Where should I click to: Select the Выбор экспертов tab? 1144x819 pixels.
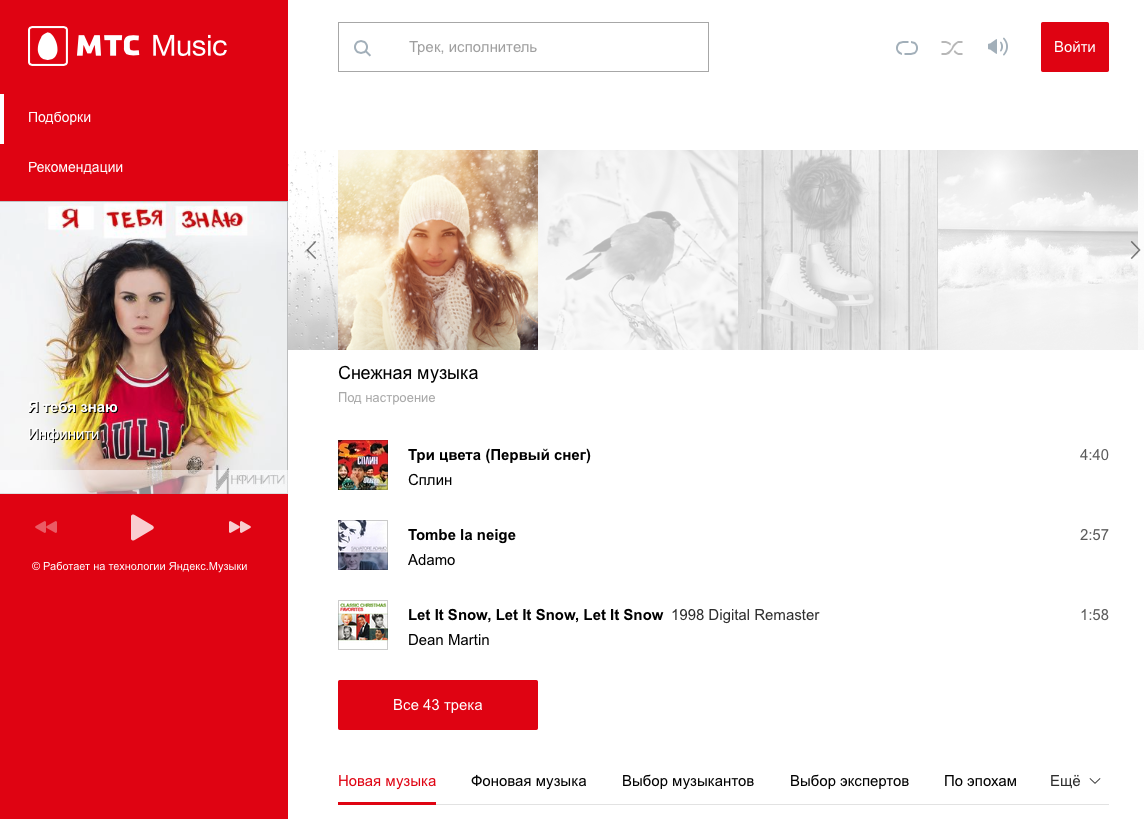coord(849,781)
